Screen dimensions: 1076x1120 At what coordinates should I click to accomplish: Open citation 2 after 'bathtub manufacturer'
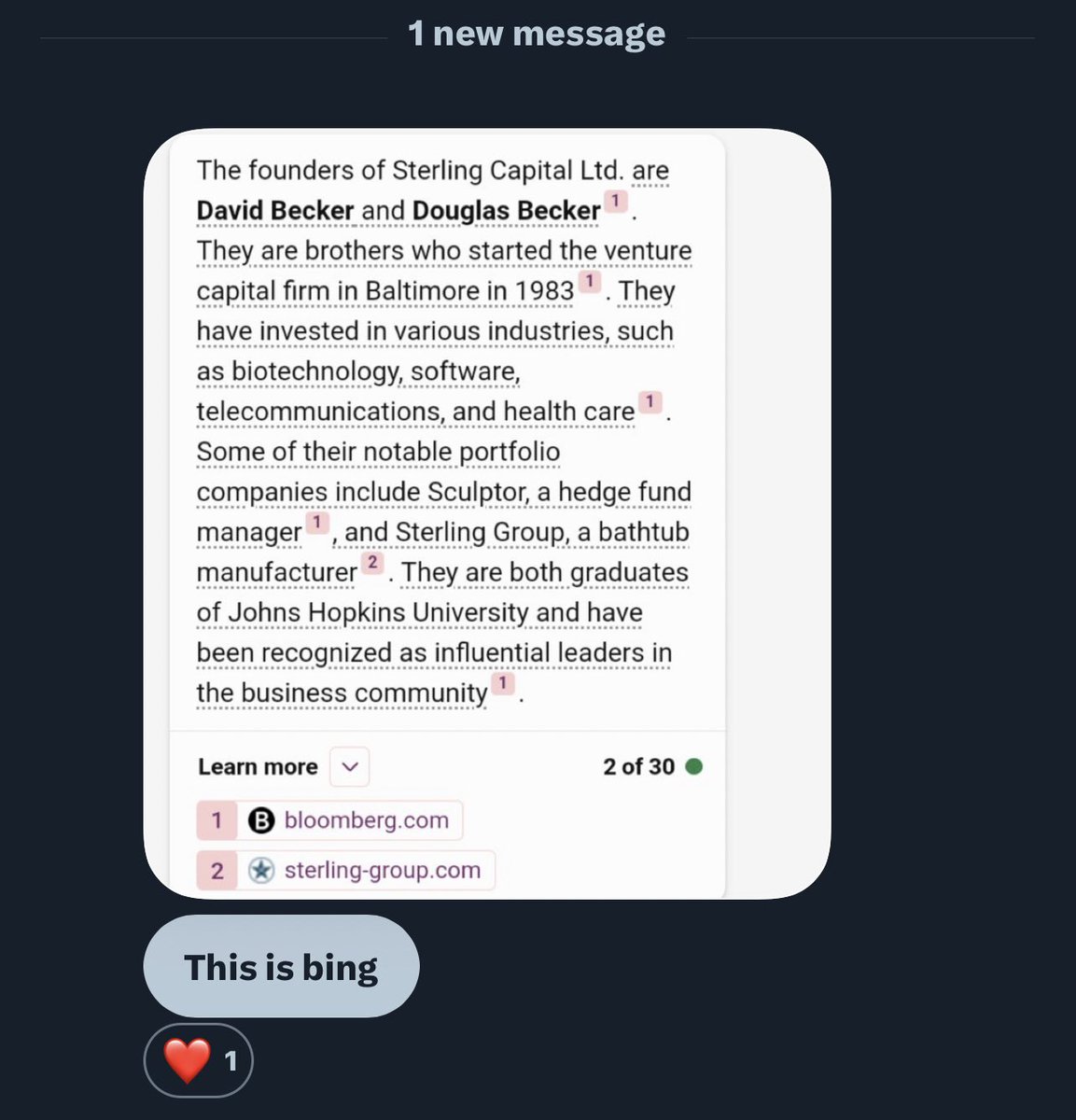pos(372,563)
